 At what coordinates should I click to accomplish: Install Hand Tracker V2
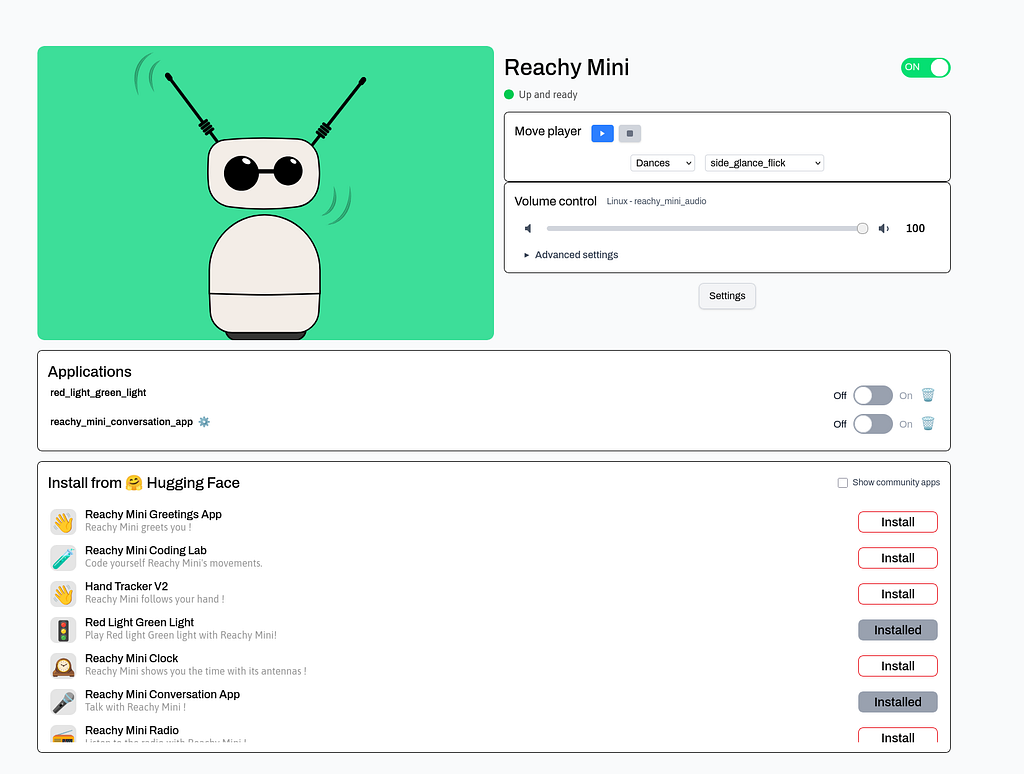(898, 594)
